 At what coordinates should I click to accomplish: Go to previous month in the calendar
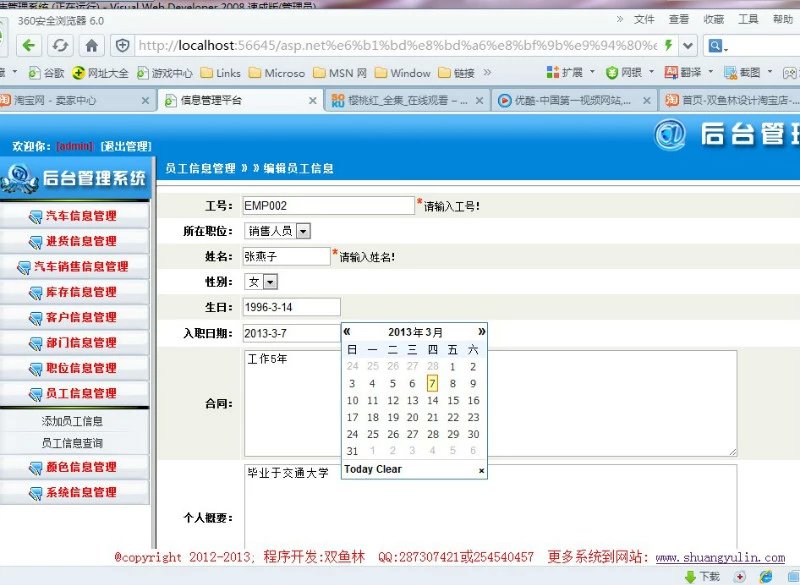[347, 331]
